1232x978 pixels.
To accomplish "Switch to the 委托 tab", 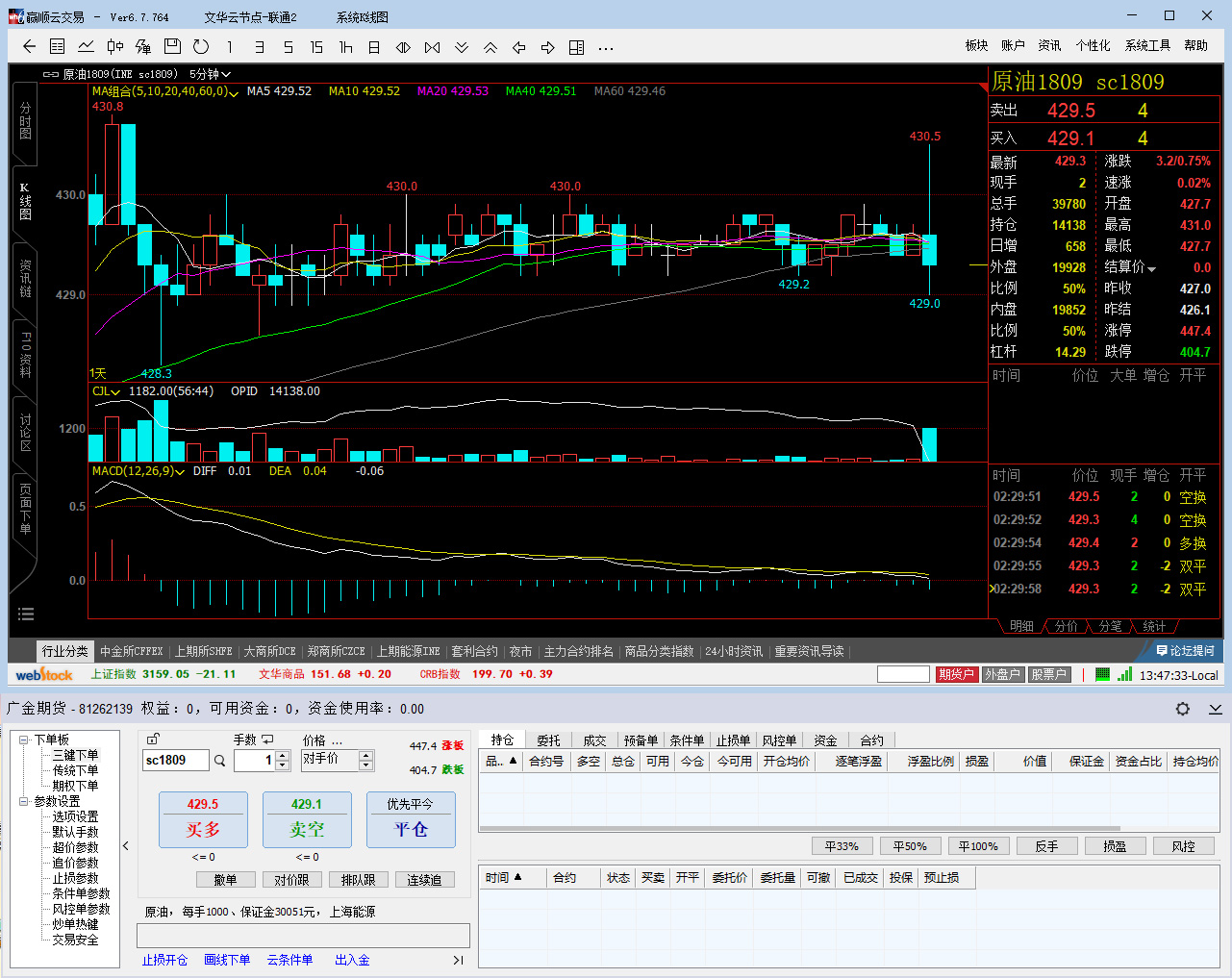I will tap(548, 740).
